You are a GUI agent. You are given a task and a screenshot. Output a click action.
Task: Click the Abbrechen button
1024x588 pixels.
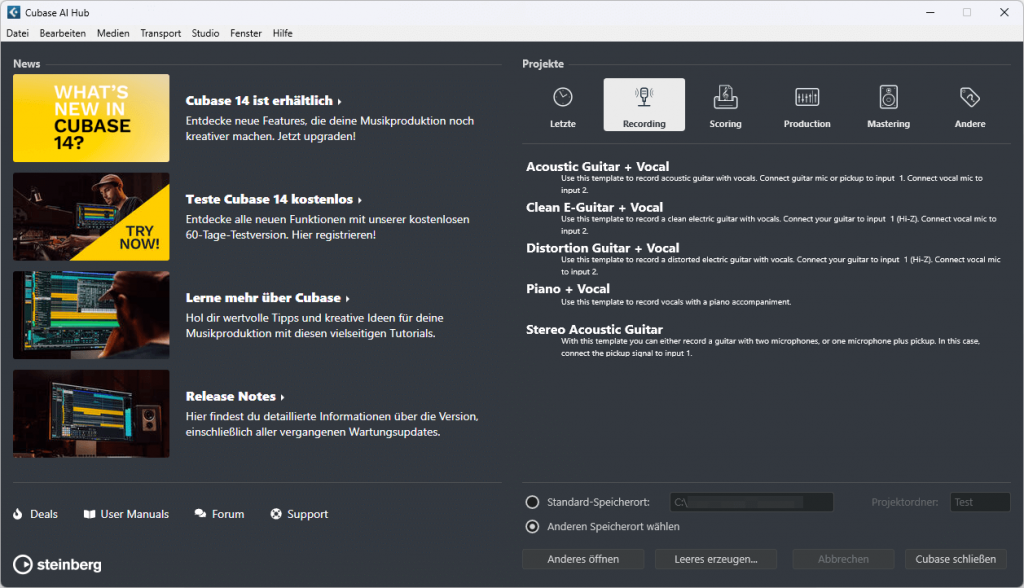pos(843,559)
